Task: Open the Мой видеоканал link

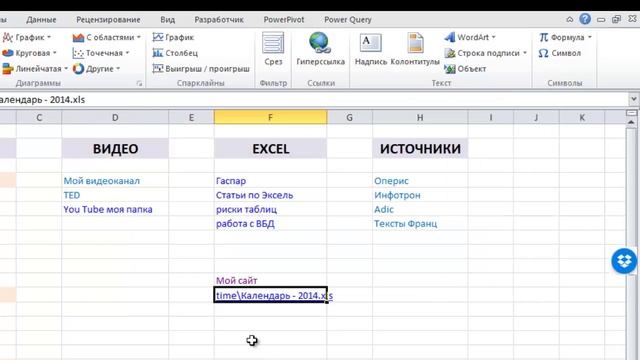Action: tap(102, 181)
